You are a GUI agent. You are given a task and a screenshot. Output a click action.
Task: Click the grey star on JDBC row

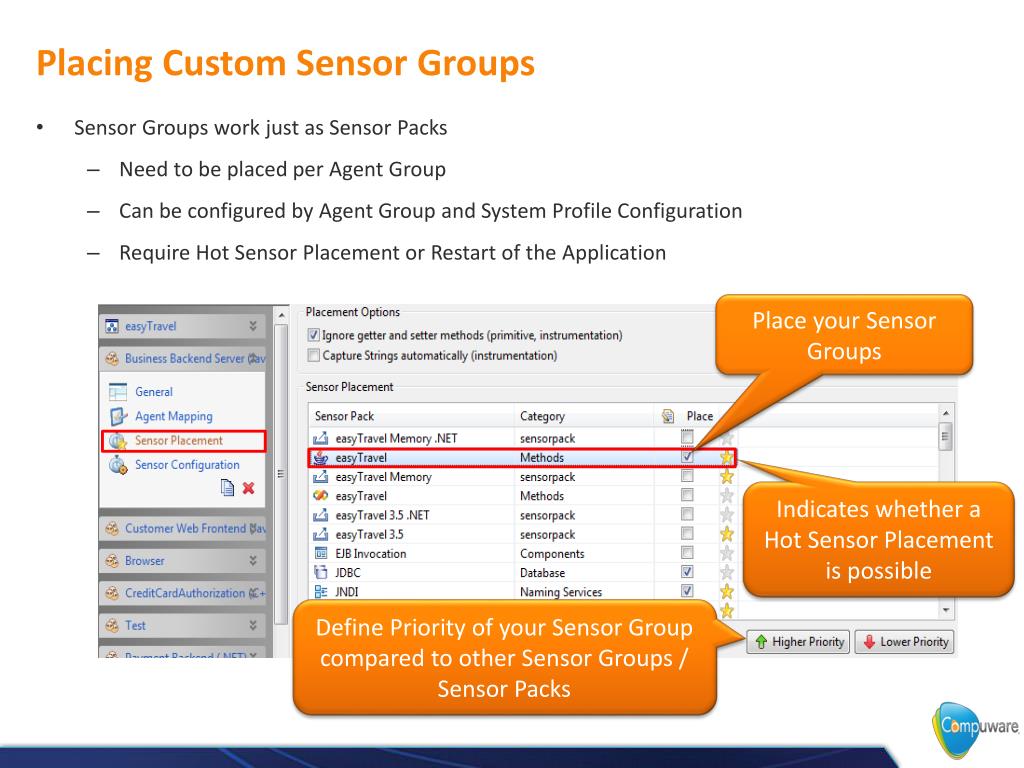coord(727,573)
